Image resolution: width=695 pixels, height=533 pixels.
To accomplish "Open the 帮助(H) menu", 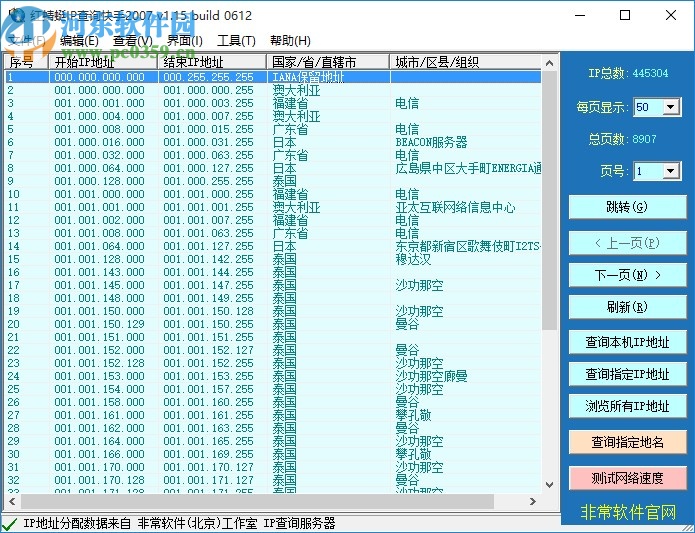I will coord(290,41).
